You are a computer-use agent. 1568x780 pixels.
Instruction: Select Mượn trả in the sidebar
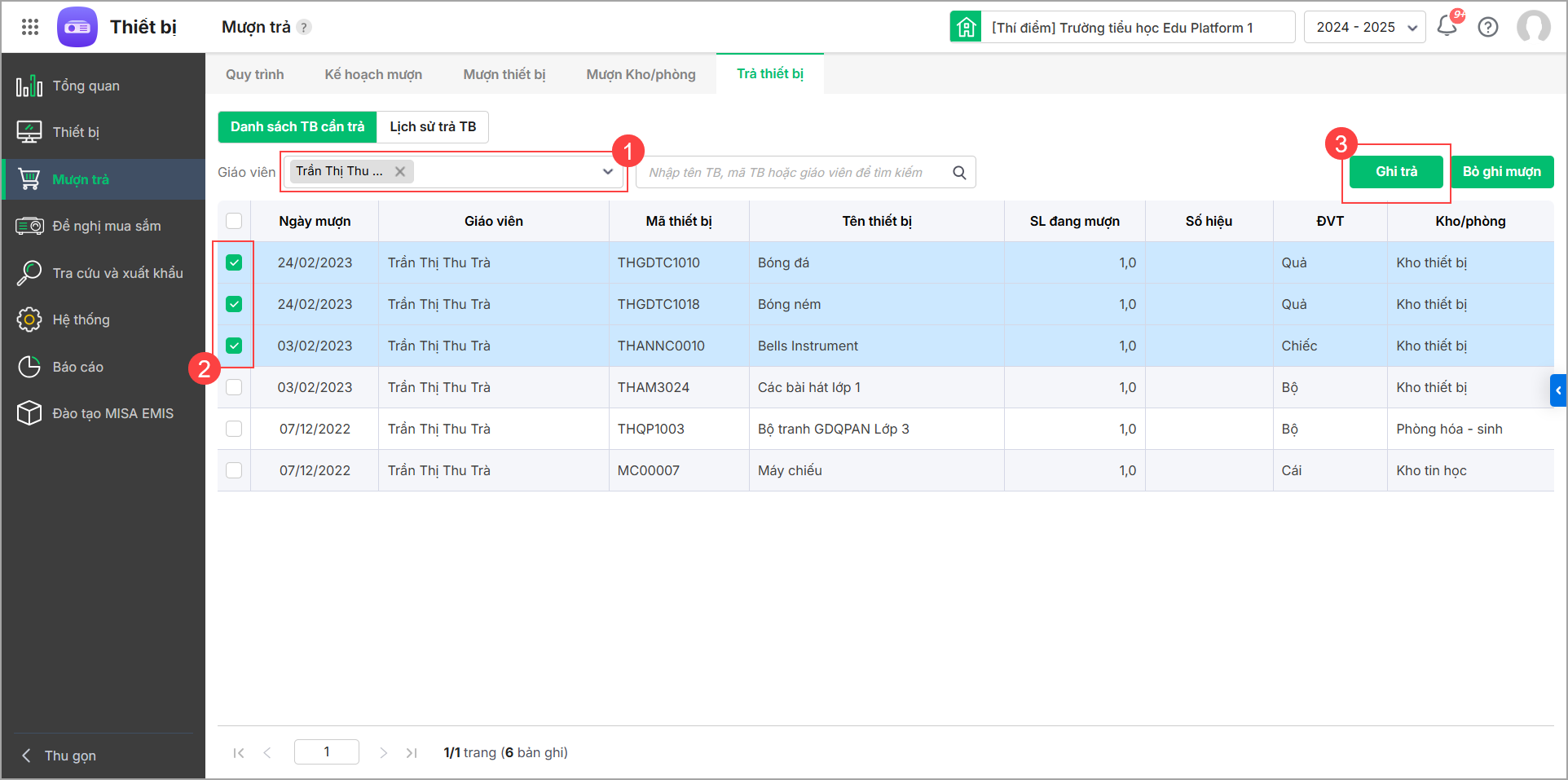[x=104, y=179]
